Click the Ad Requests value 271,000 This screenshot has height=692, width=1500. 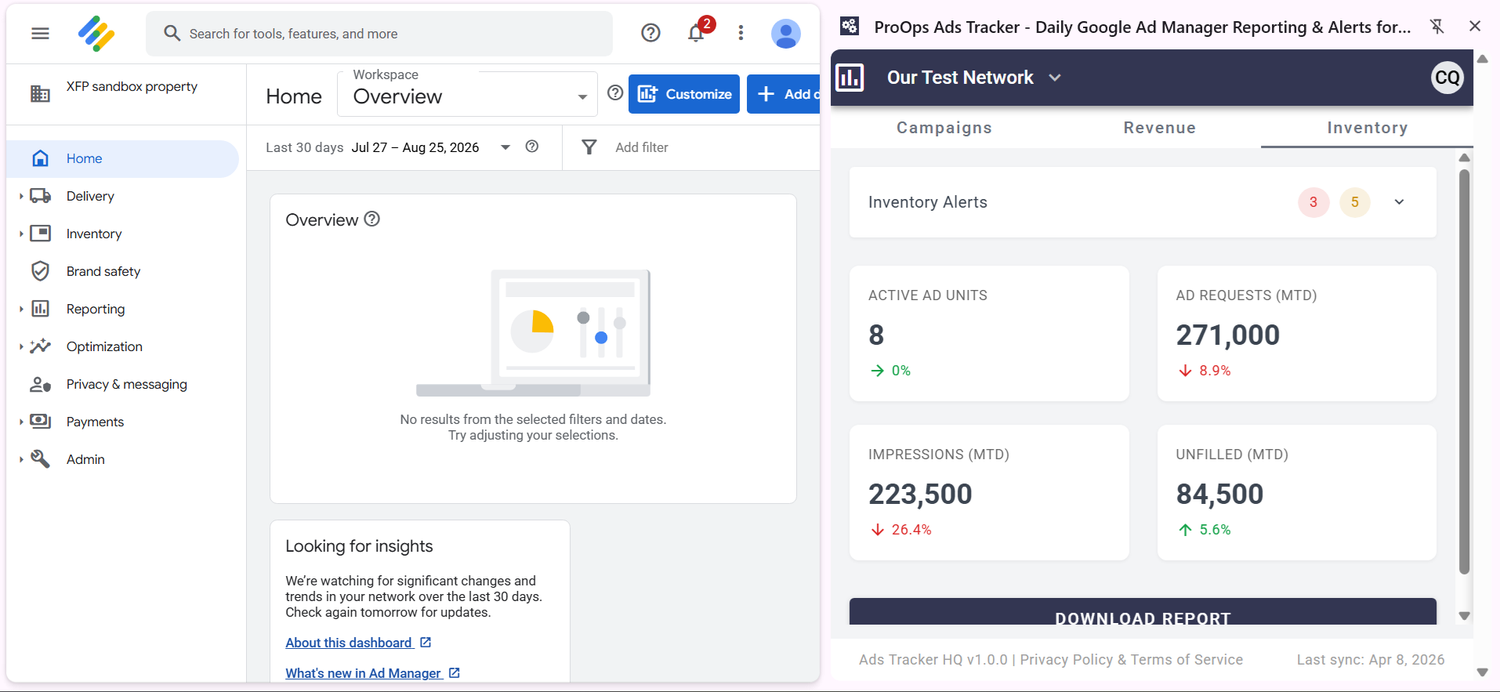coord(1228,335)
